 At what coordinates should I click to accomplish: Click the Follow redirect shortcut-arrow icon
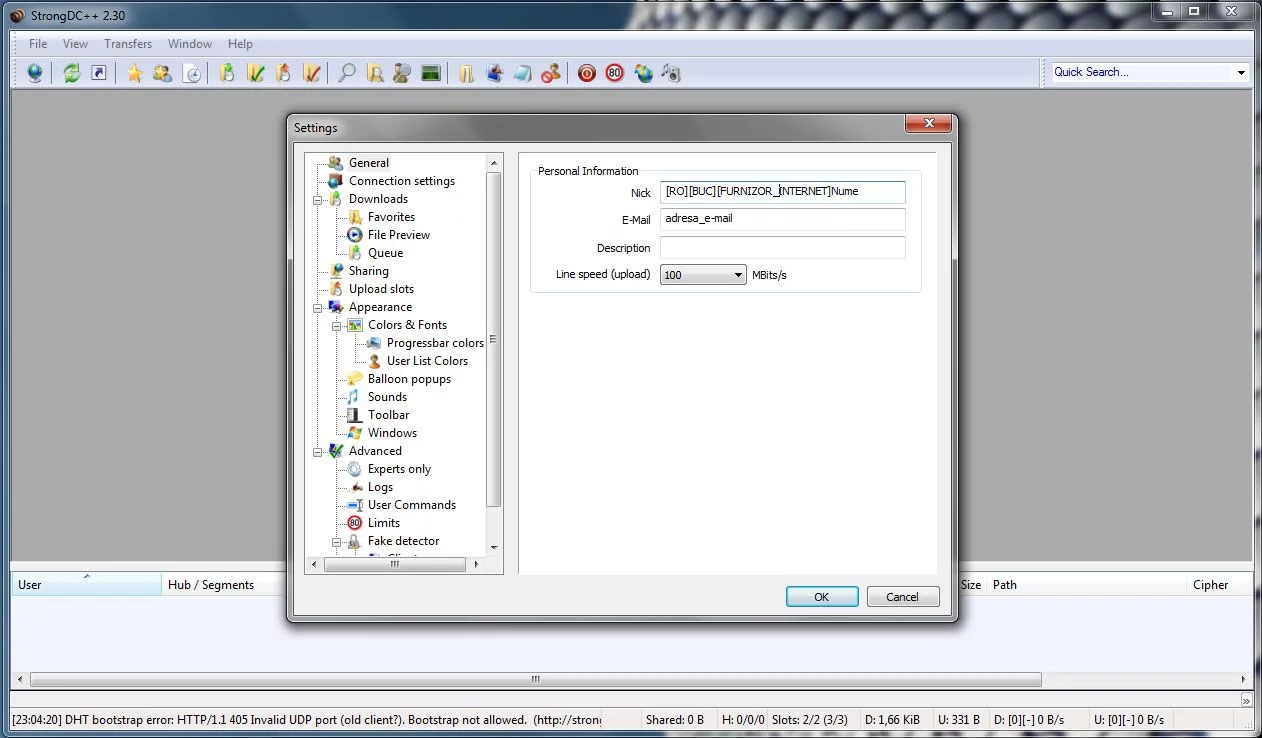tap(99, 73)
